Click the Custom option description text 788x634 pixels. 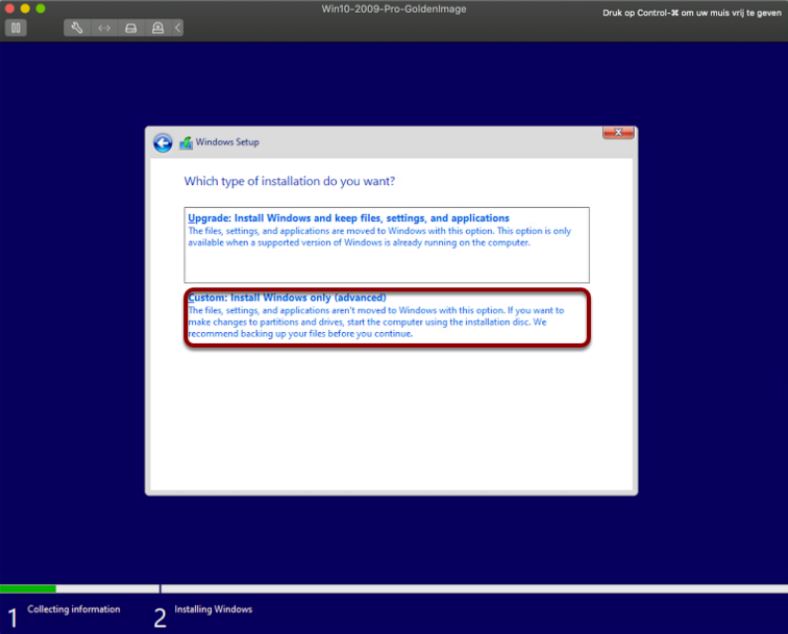[376, 322]
